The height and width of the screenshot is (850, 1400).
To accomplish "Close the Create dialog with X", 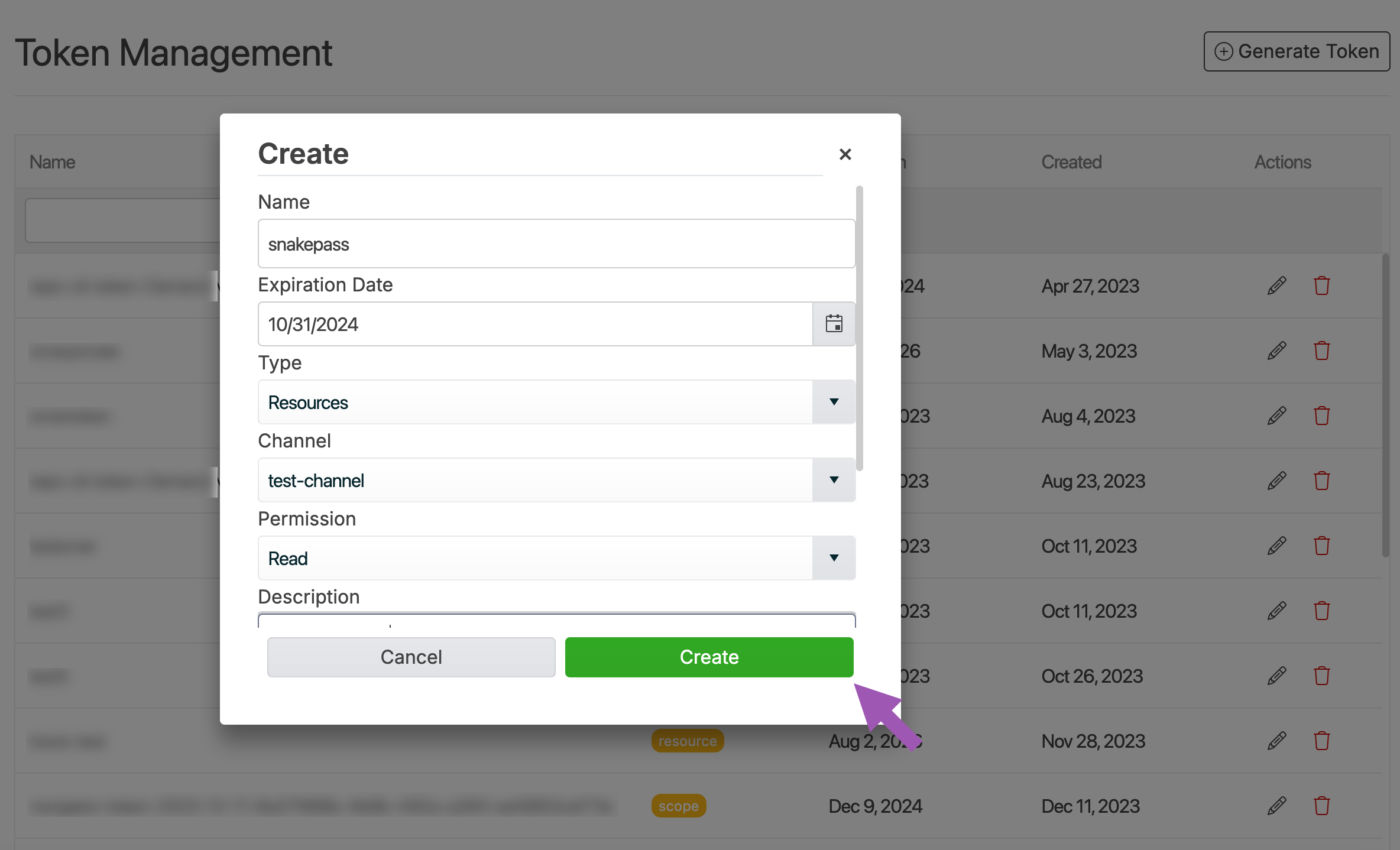I will (x=845, y=154).
